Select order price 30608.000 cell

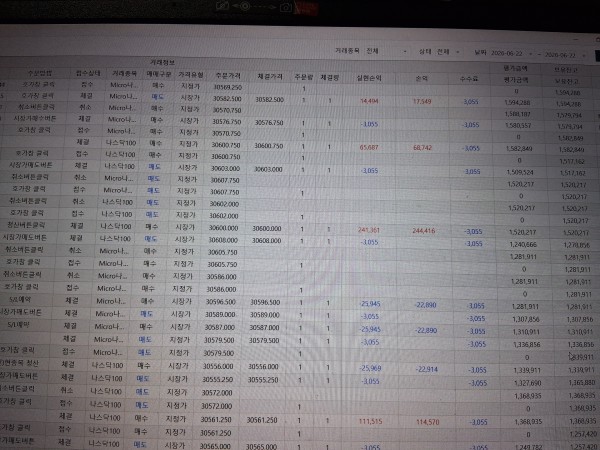223,240
